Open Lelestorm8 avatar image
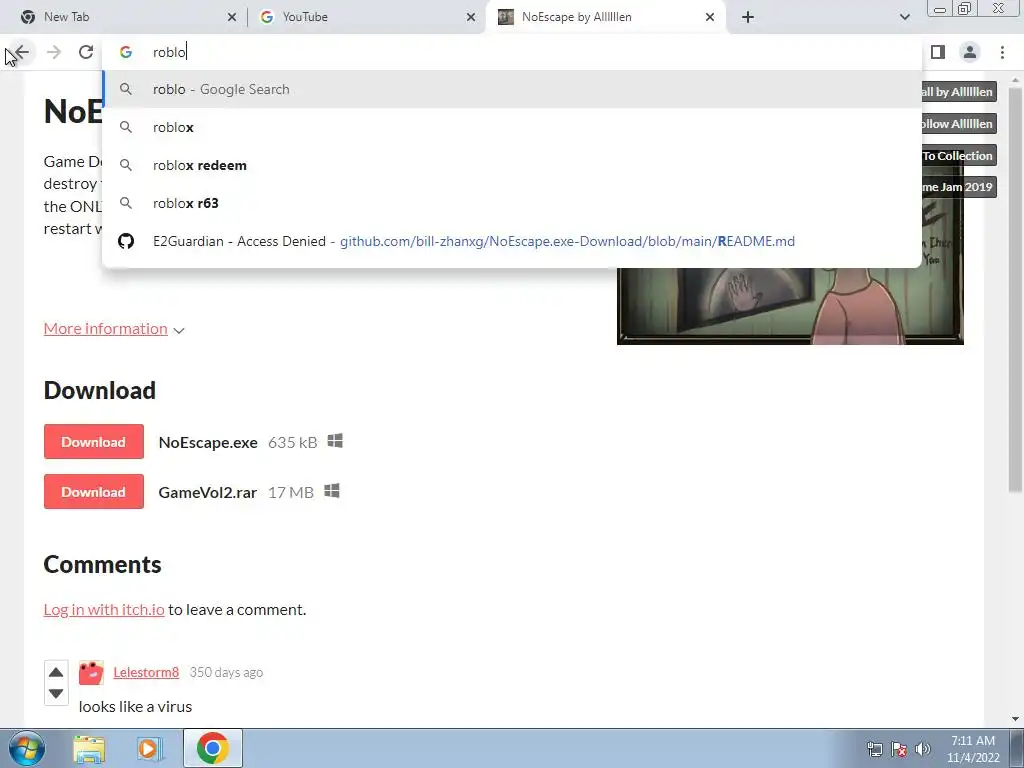Image resolution: width=1024 pixels, height=768 pixels. coord(91,673)
